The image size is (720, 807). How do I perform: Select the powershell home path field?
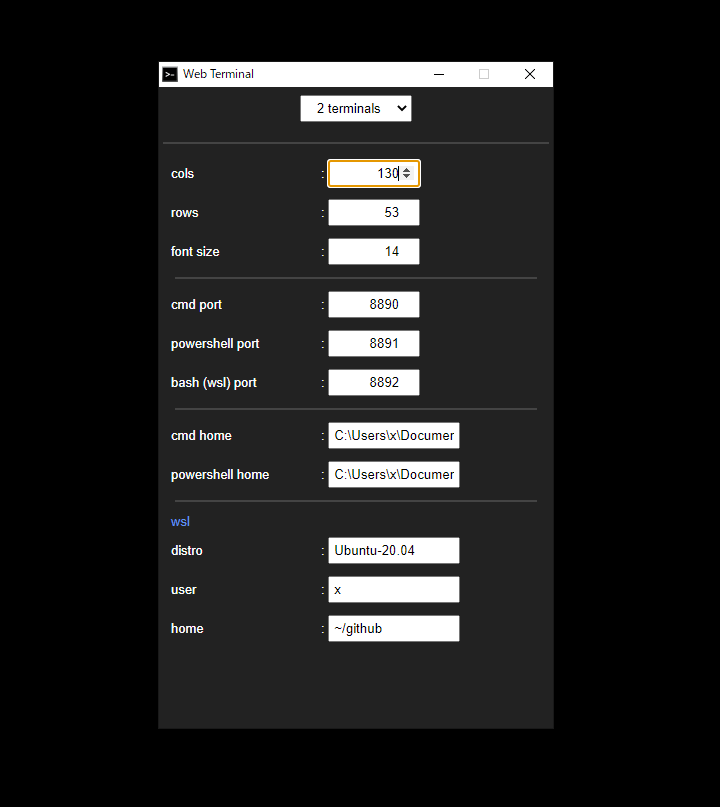[393, 474]
